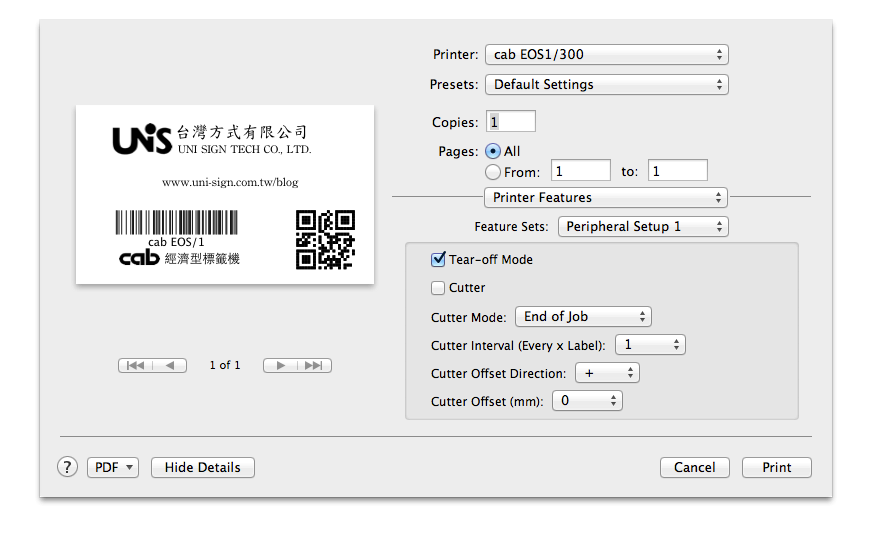Enable the Cutter checkbox
The height and width of the screenshot is (557, 872).
(438, 288)
